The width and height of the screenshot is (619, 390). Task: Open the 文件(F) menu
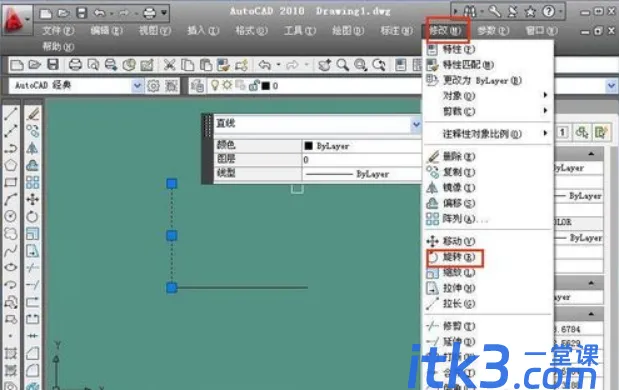[58, 30]
